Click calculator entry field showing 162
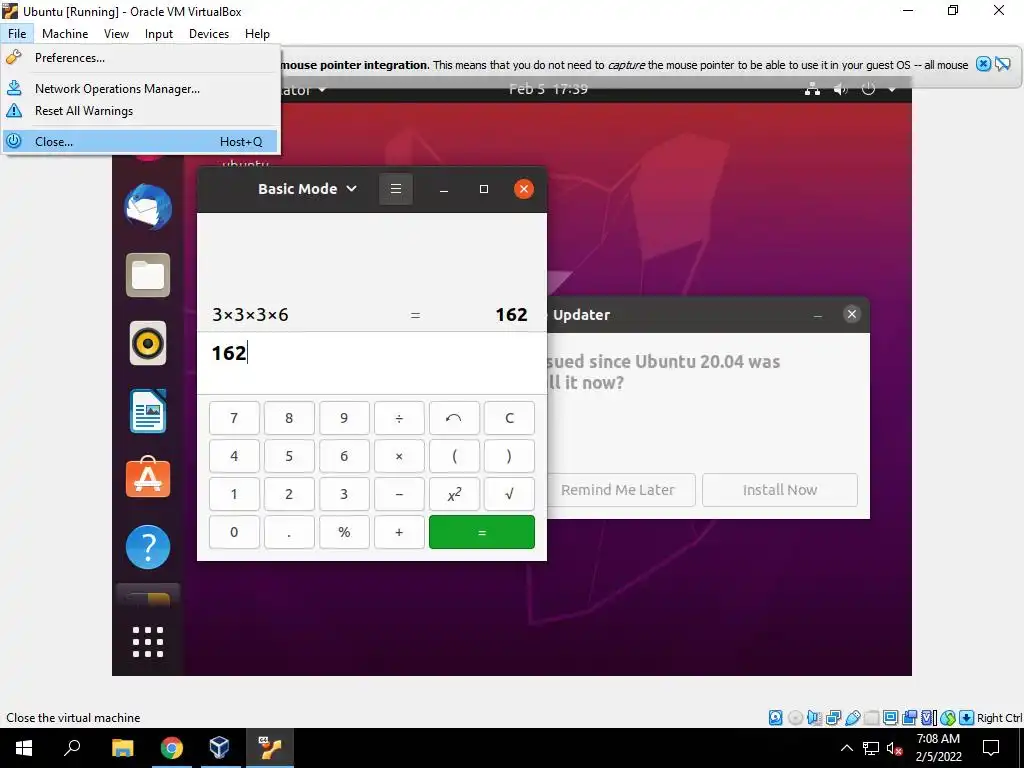 (372, 362)
